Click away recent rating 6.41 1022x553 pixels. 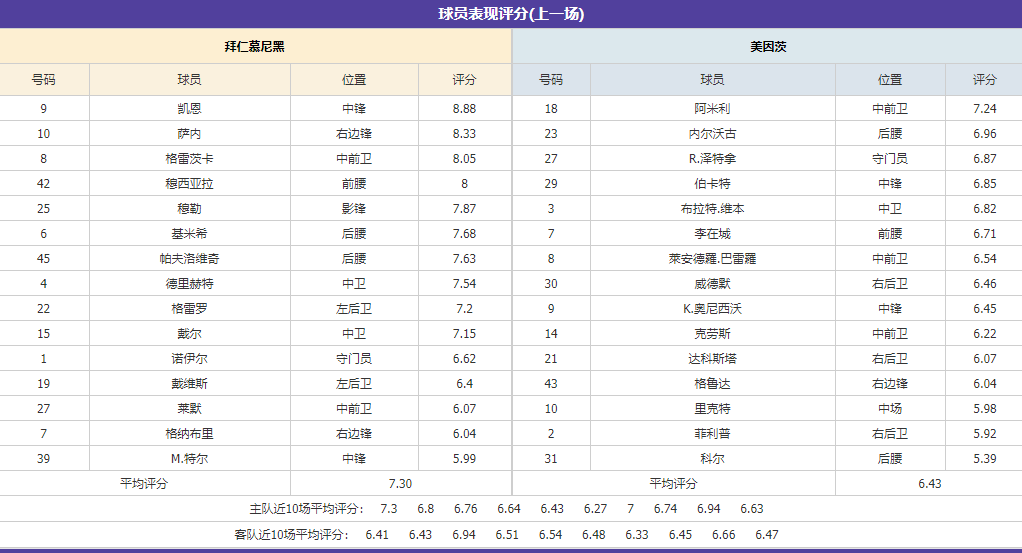pos(377,535)
